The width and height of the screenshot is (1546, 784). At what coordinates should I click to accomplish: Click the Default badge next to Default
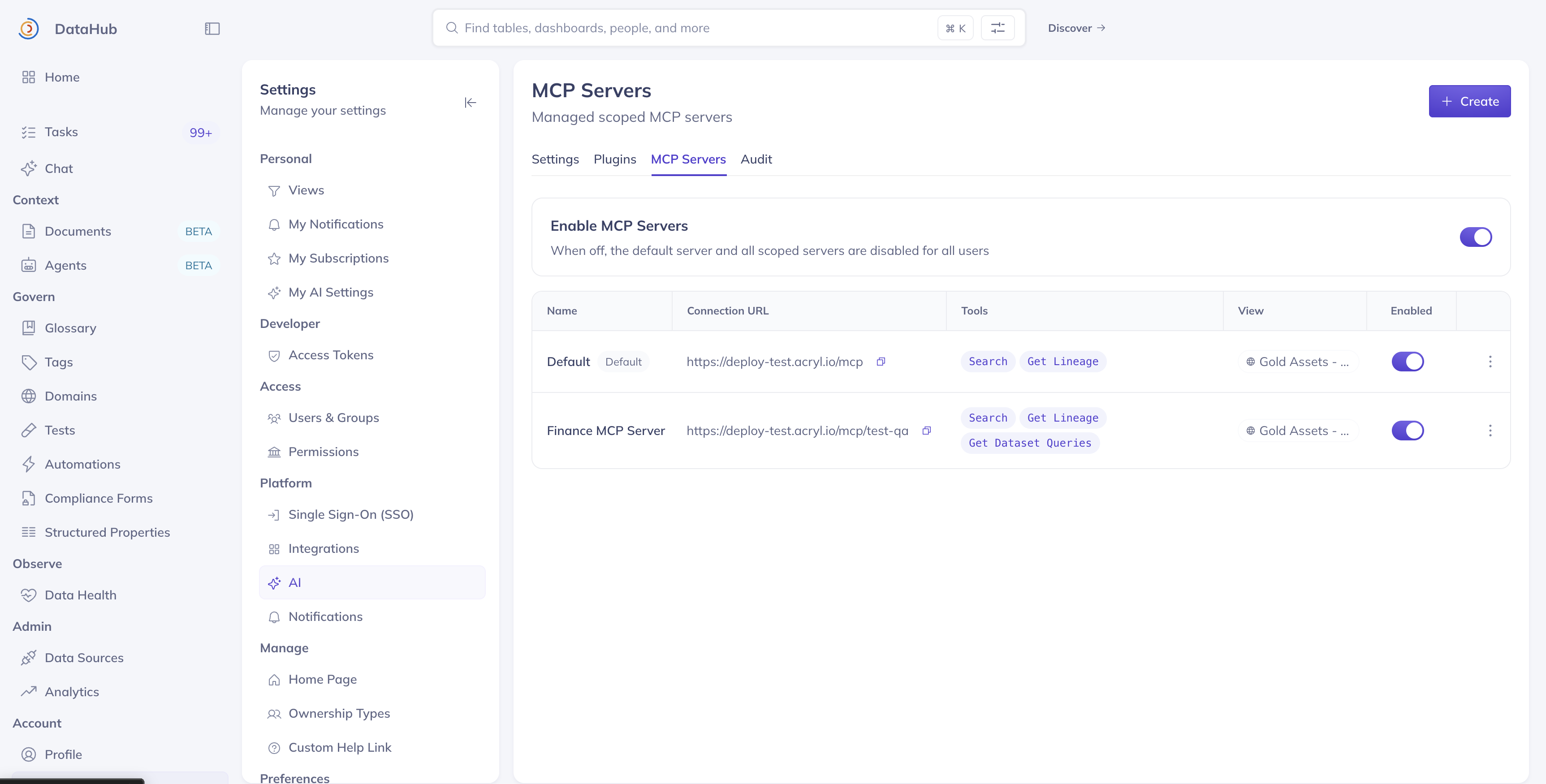pos(623,362)
